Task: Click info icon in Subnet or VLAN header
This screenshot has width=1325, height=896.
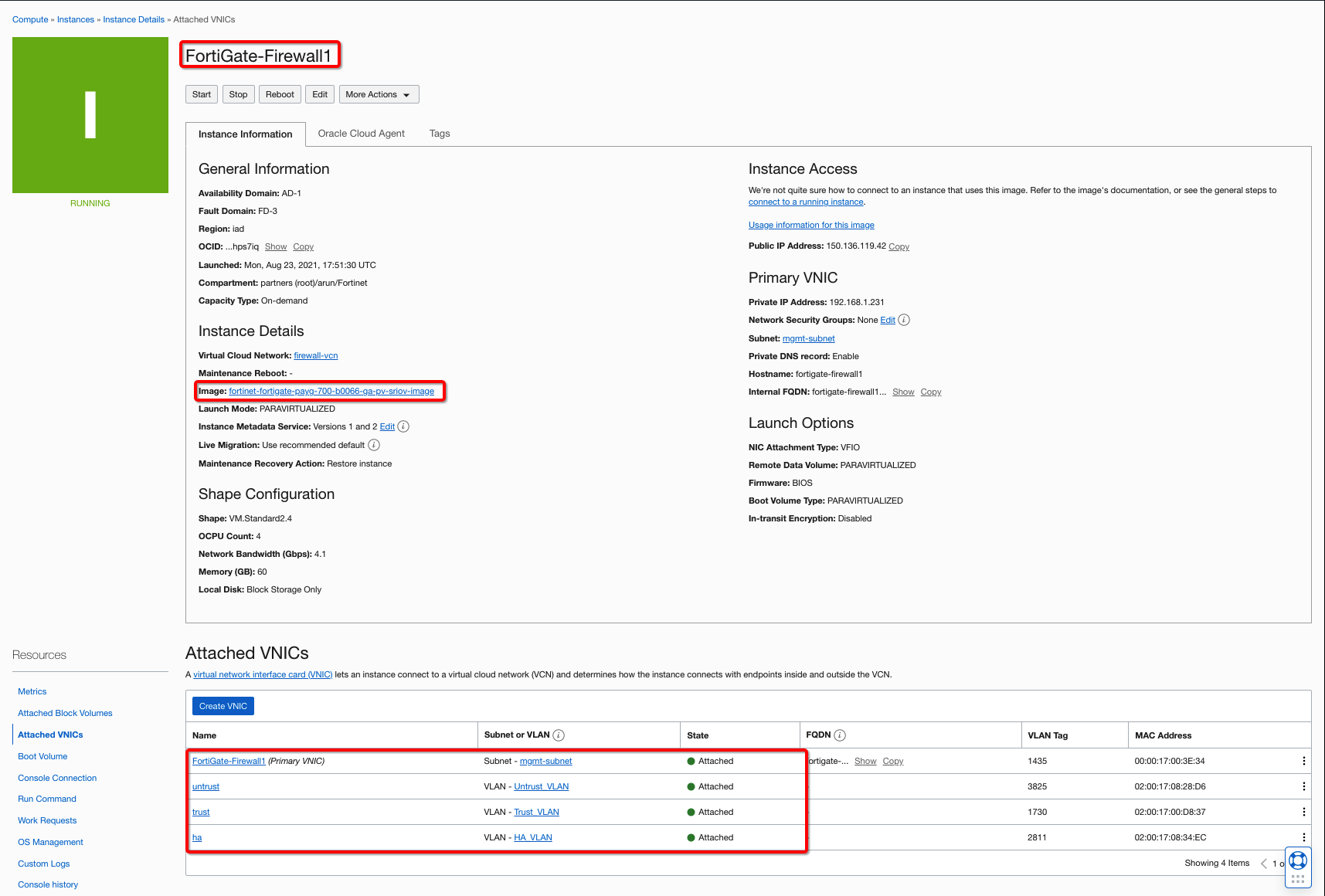Action: [559, 735]
